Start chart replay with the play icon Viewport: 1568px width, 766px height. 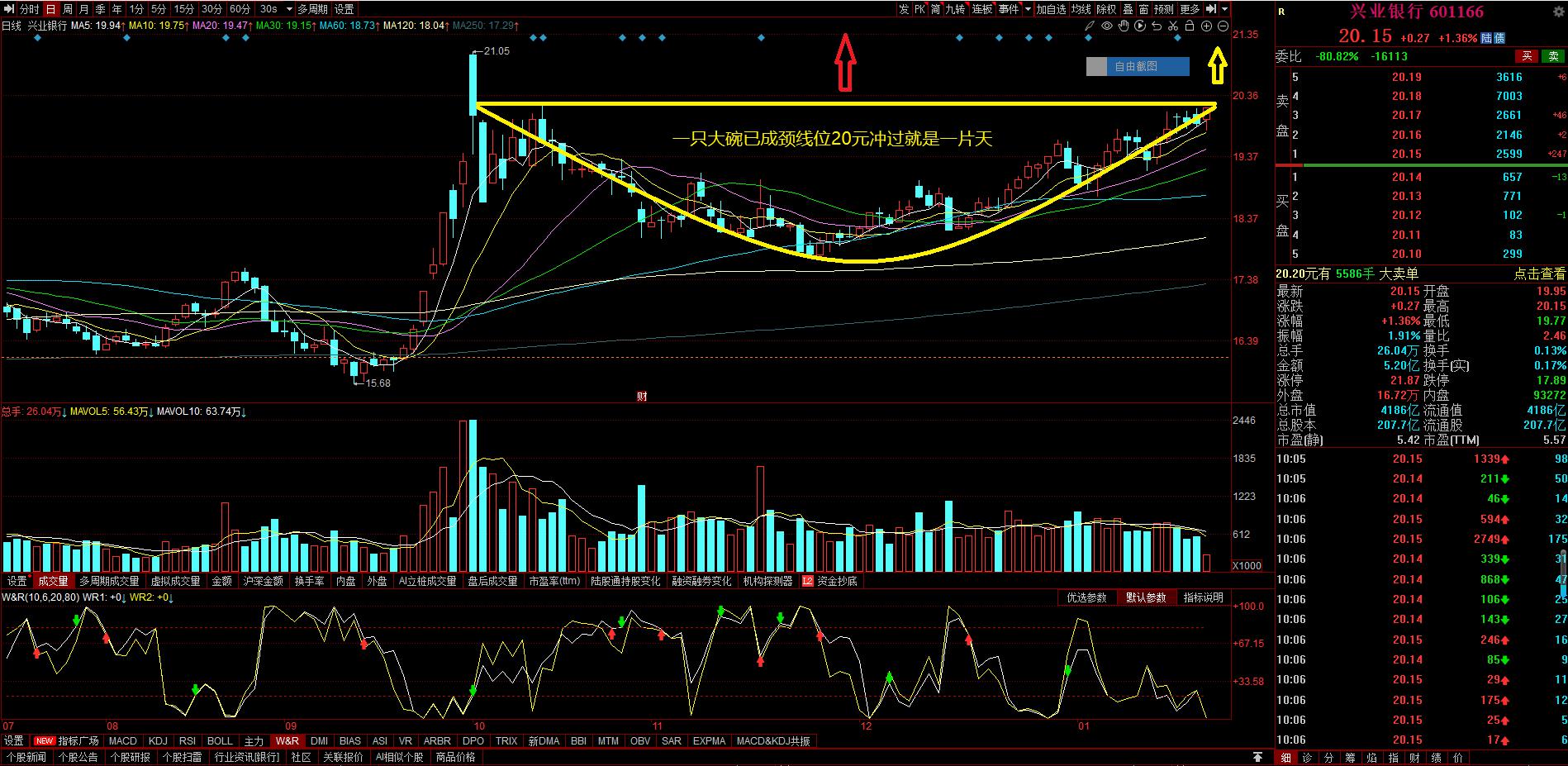[1140, 26]
